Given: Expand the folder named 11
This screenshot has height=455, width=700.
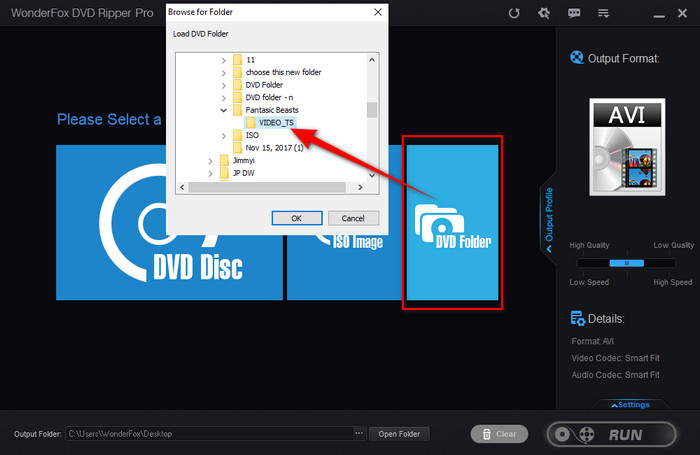Looking at the screenshot, I should (x=224, y=60).
